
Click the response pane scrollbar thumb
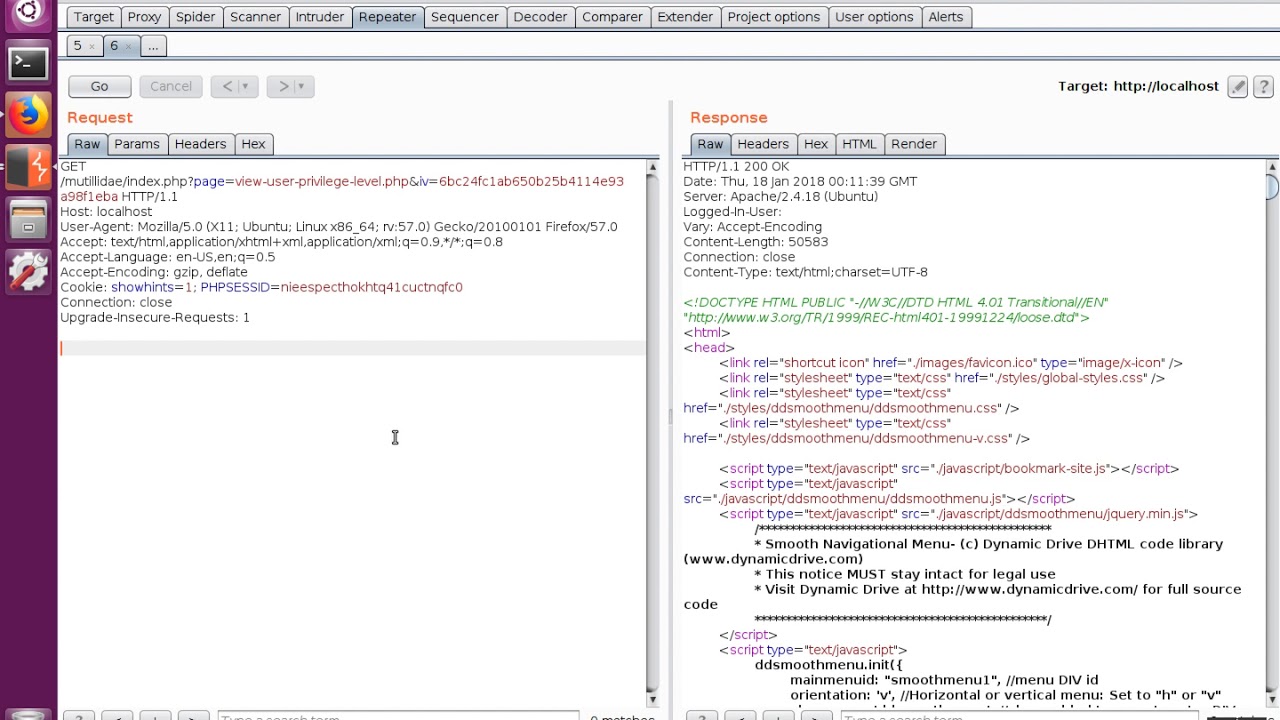(1273, 186)
